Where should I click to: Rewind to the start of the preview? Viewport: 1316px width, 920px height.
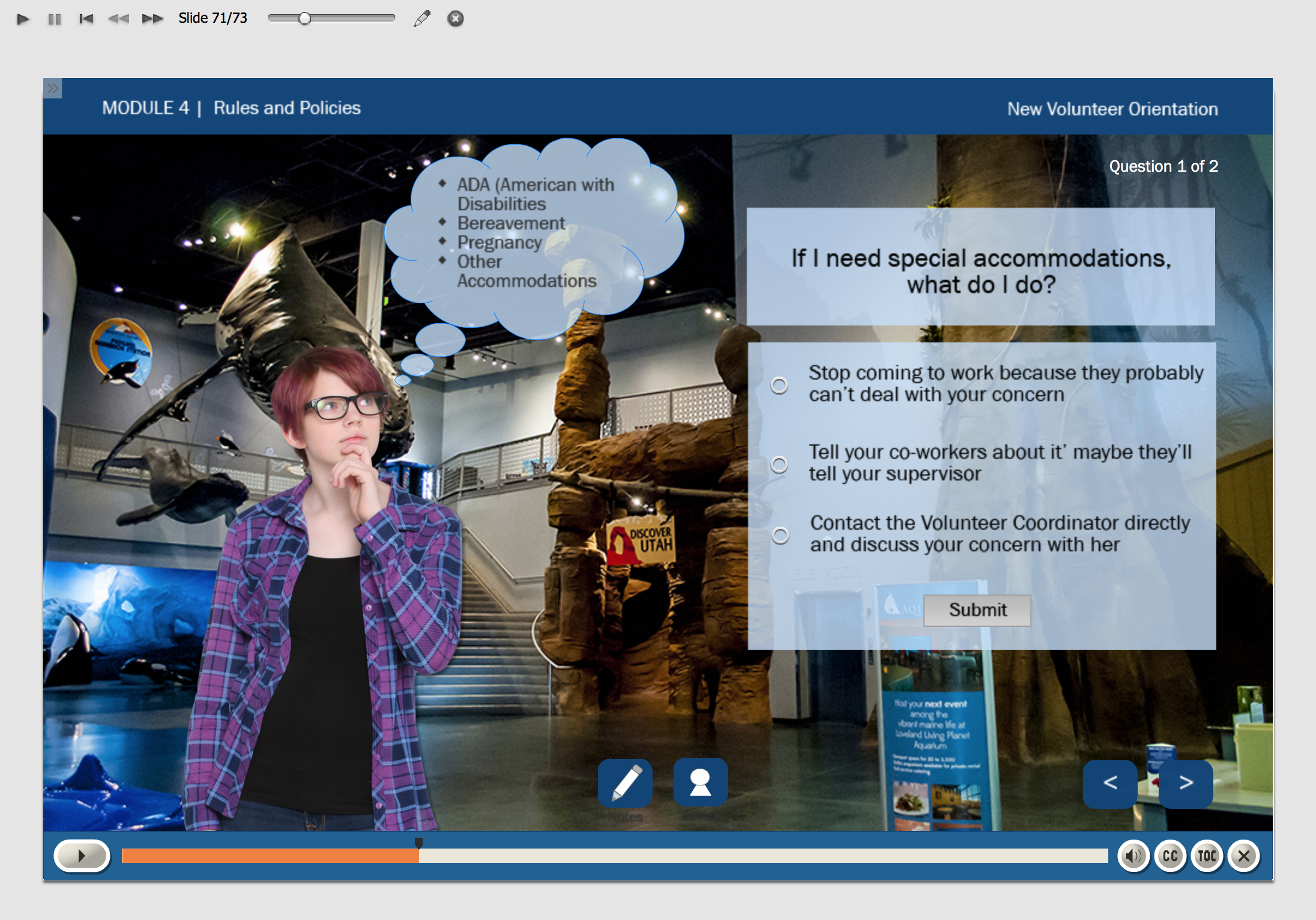coord(86,19)
